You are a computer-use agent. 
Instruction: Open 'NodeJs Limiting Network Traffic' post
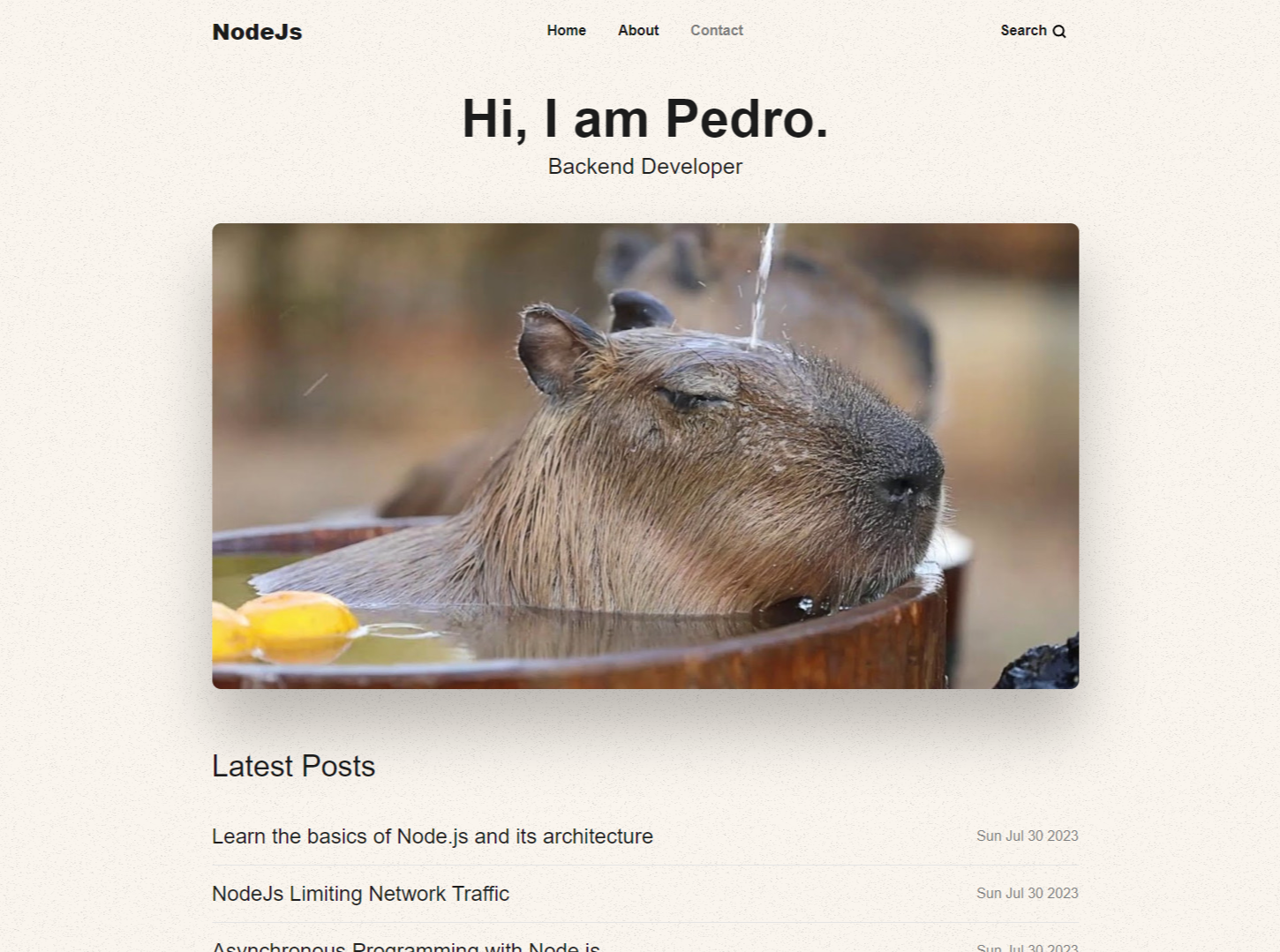tap(359, 894)
